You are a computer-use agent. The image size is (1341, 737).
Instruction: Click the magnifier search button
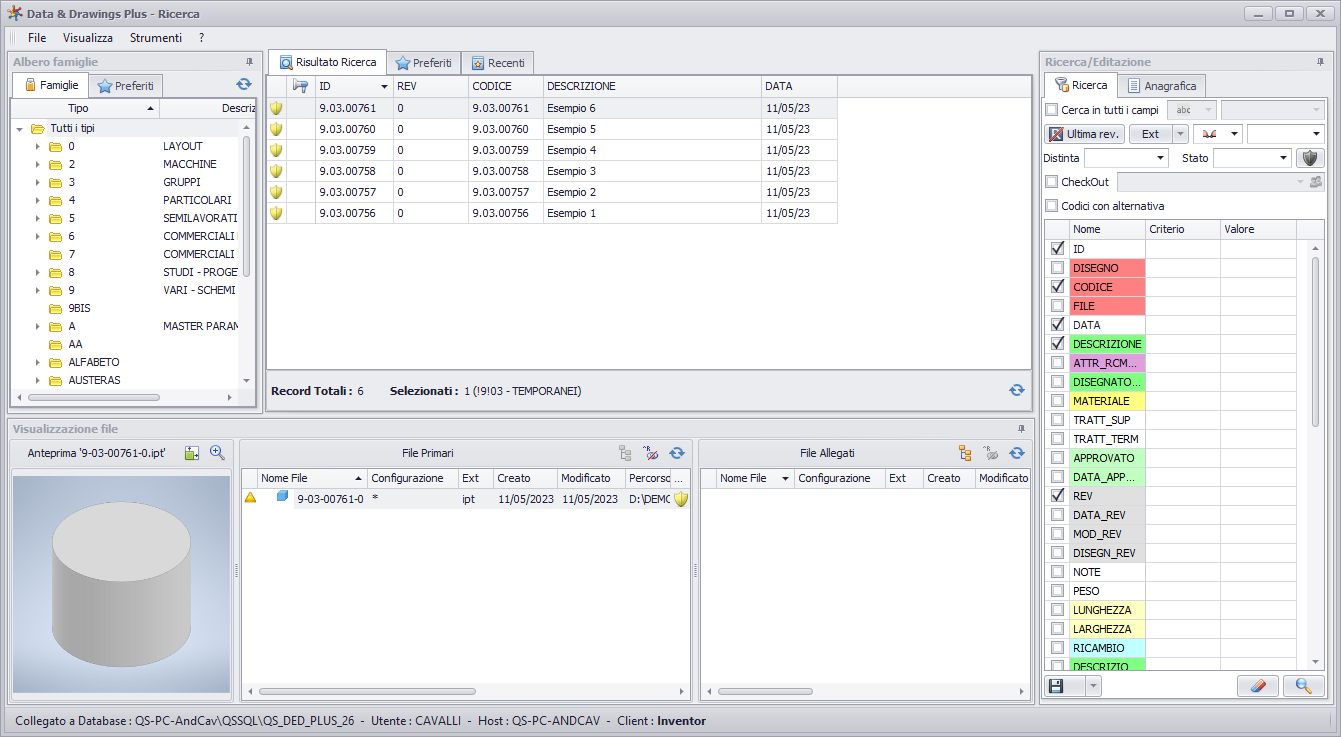[x=1304, y=686]
